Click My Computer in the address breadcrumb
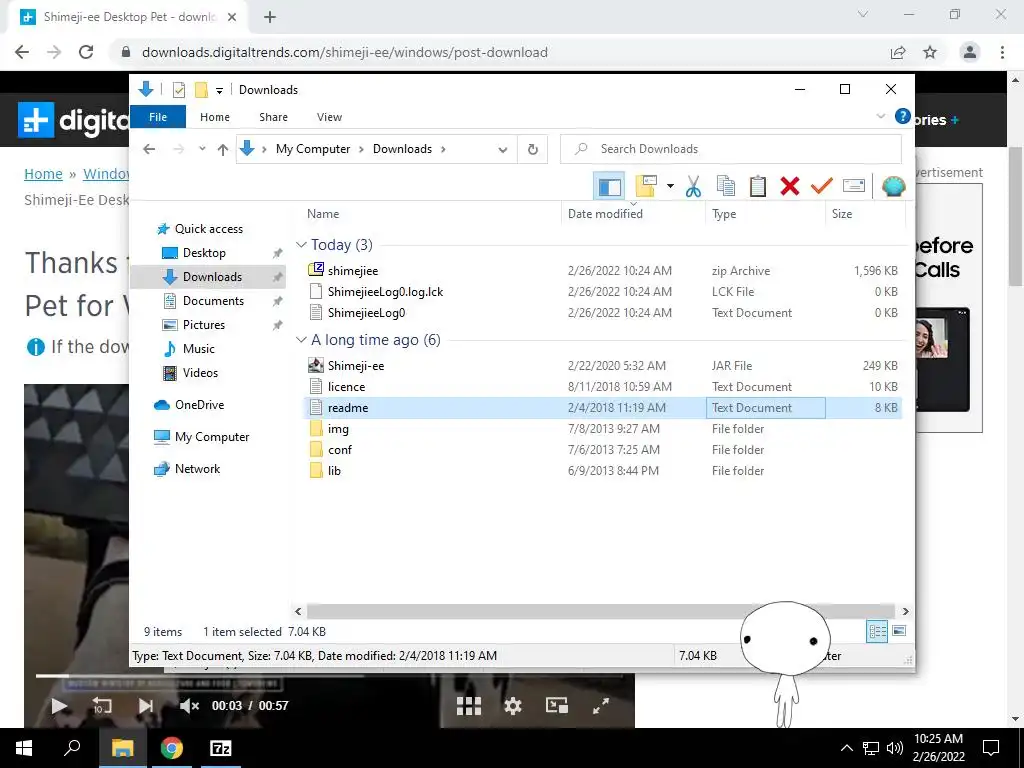 [313, 149]
